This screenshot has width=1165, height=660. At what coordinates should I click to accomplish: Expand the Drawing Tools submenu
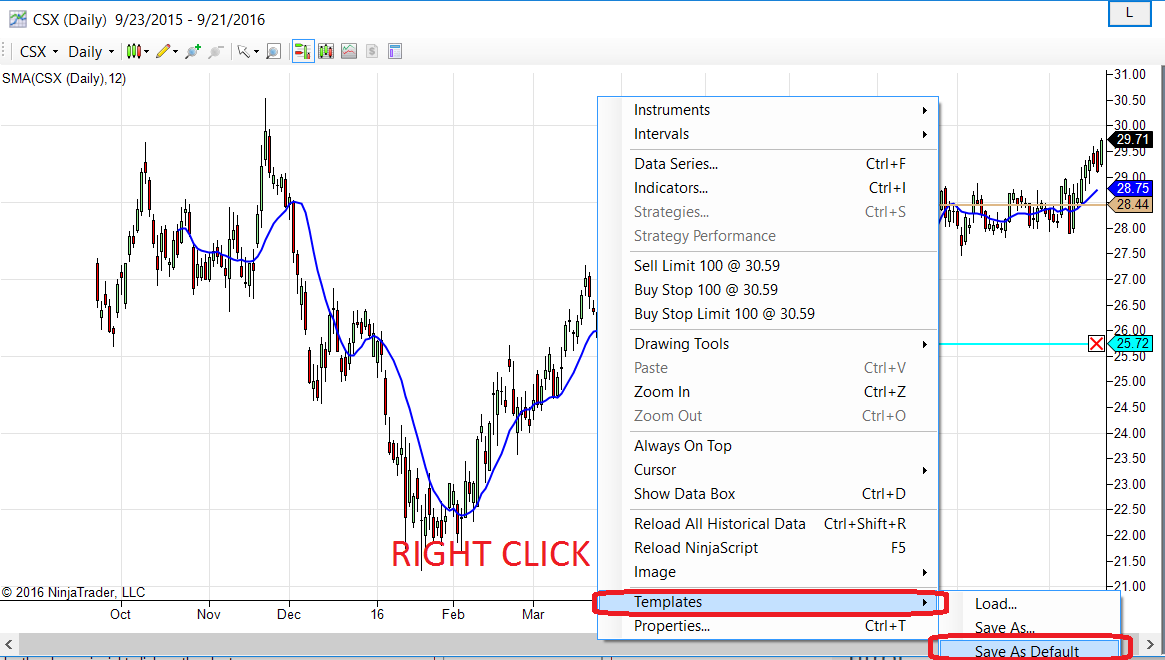(x=768, y=344)
